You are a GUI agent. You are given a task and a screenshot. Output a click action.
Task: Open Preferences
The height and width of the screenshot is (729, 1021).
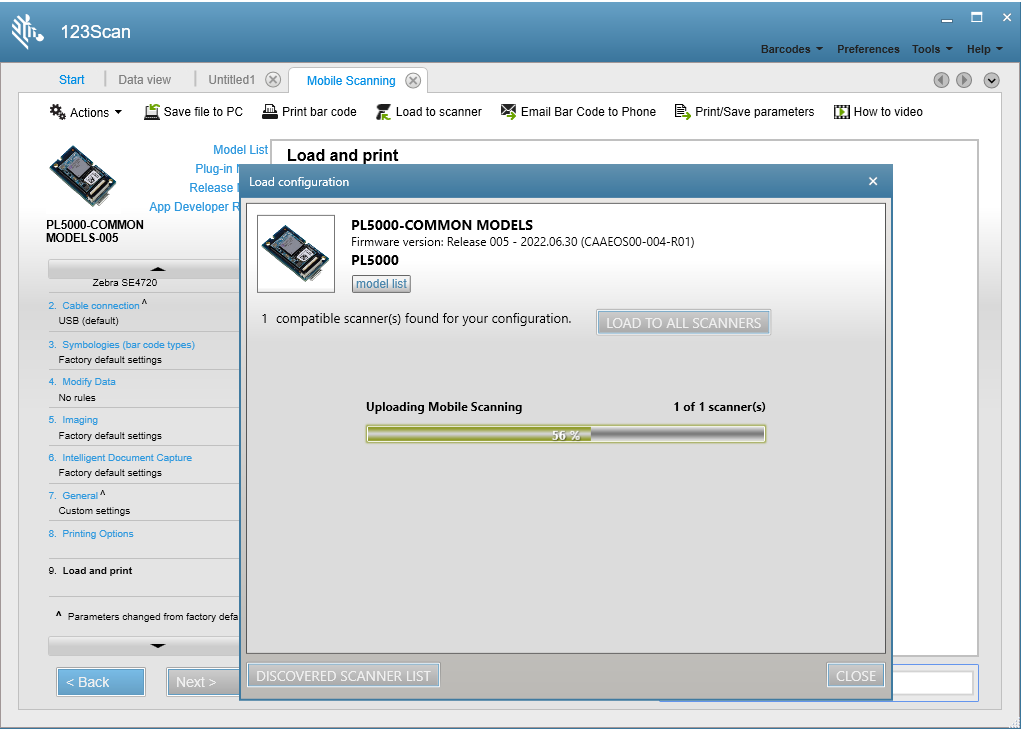click(868, 49)
